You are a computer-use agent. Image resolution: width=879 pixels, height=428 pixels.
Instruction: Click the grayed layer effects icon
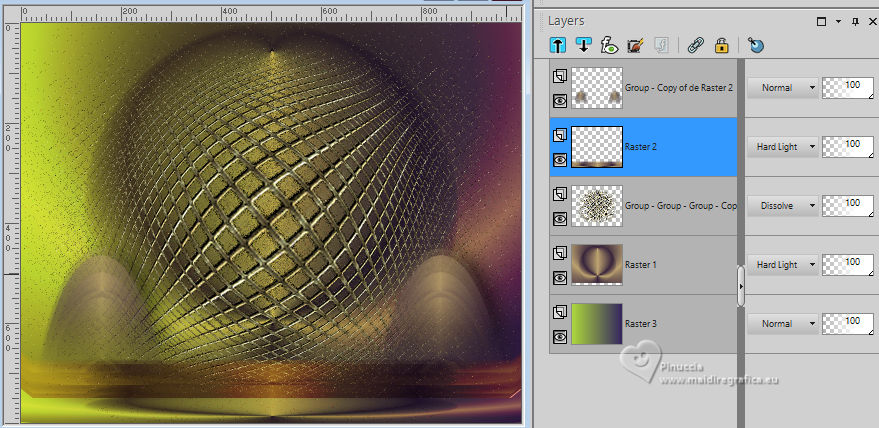[661, 45]
